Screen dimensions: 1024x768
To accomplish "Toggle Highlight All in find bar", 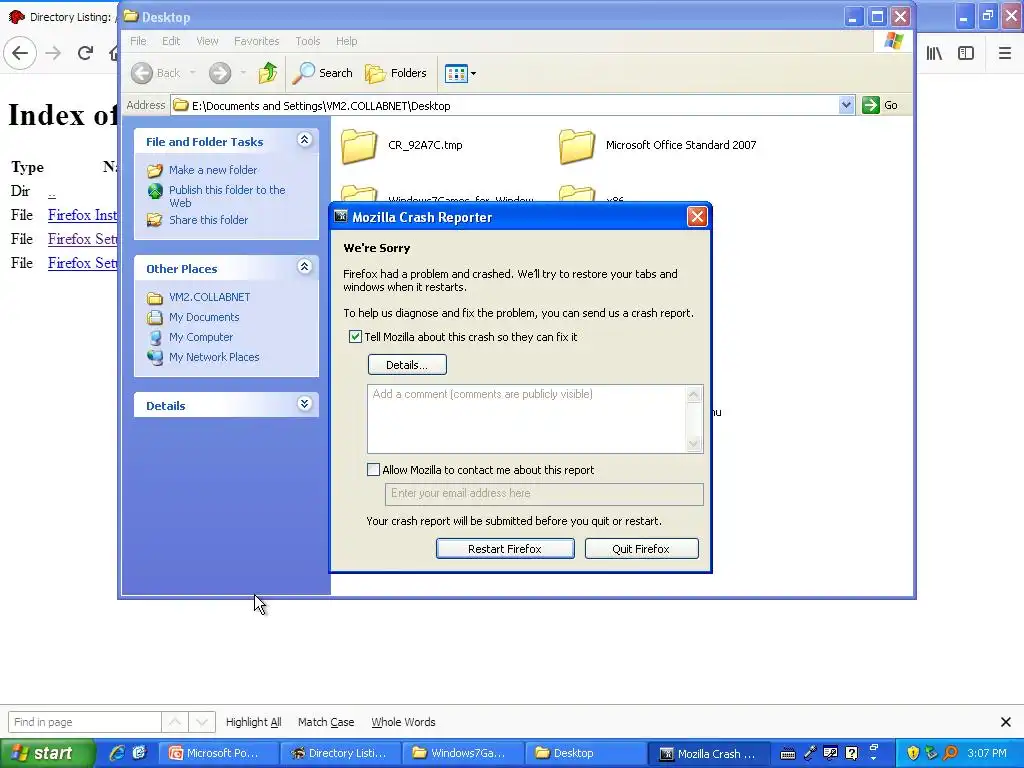I will (253, 722).
